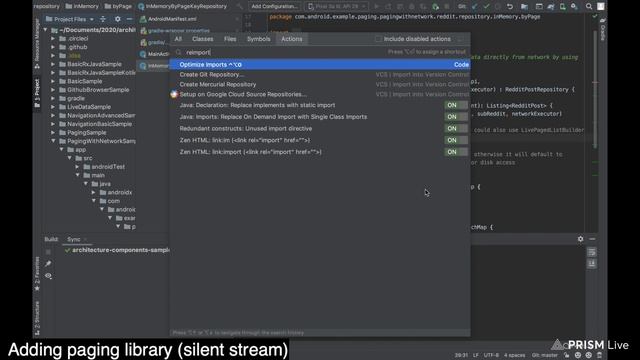
Task: Click Git: master branch in status bar
Action: point(544,355)
